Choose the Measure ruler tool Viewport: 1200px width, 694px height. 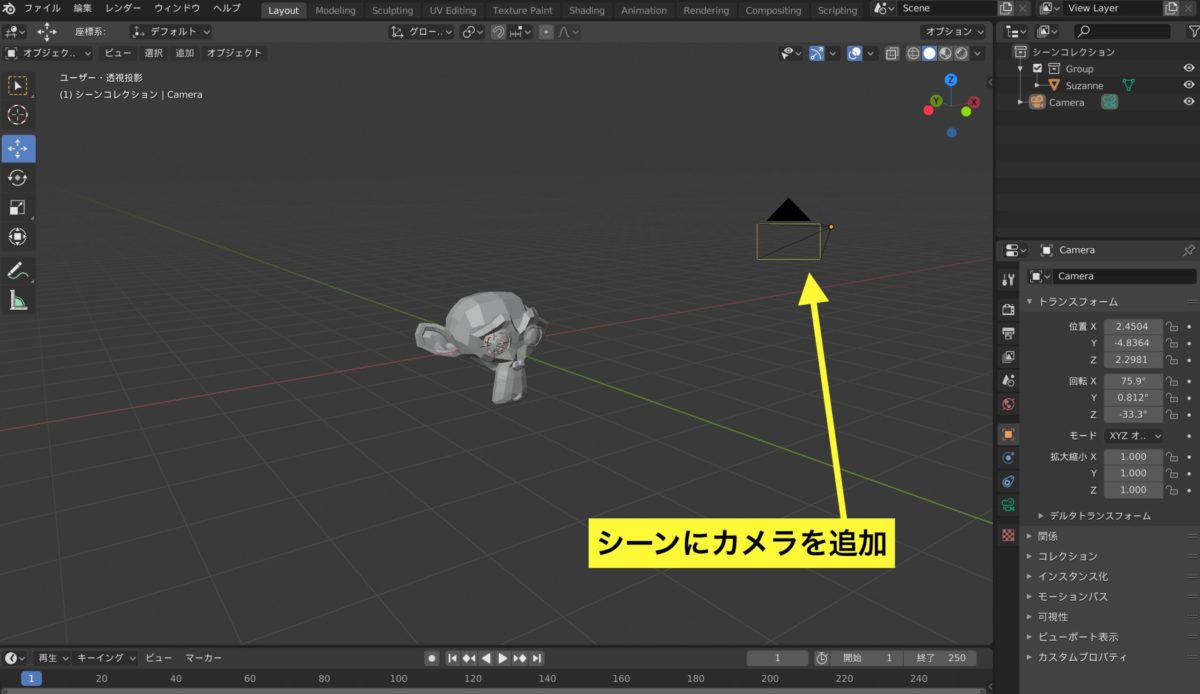click(x=18, y=299)
